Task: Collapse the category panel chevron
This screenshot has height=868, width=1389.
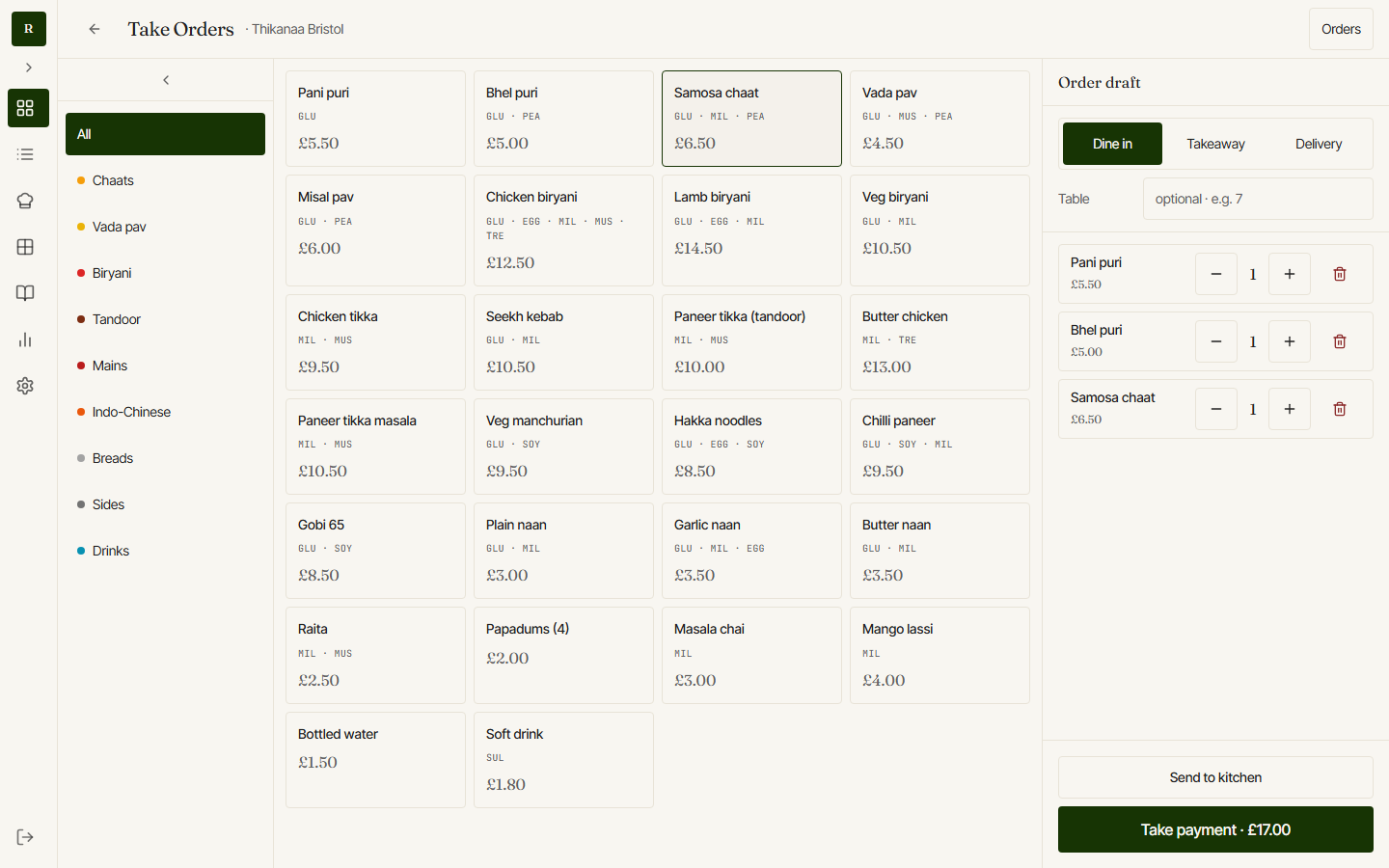Action: [x=166, y=80]
